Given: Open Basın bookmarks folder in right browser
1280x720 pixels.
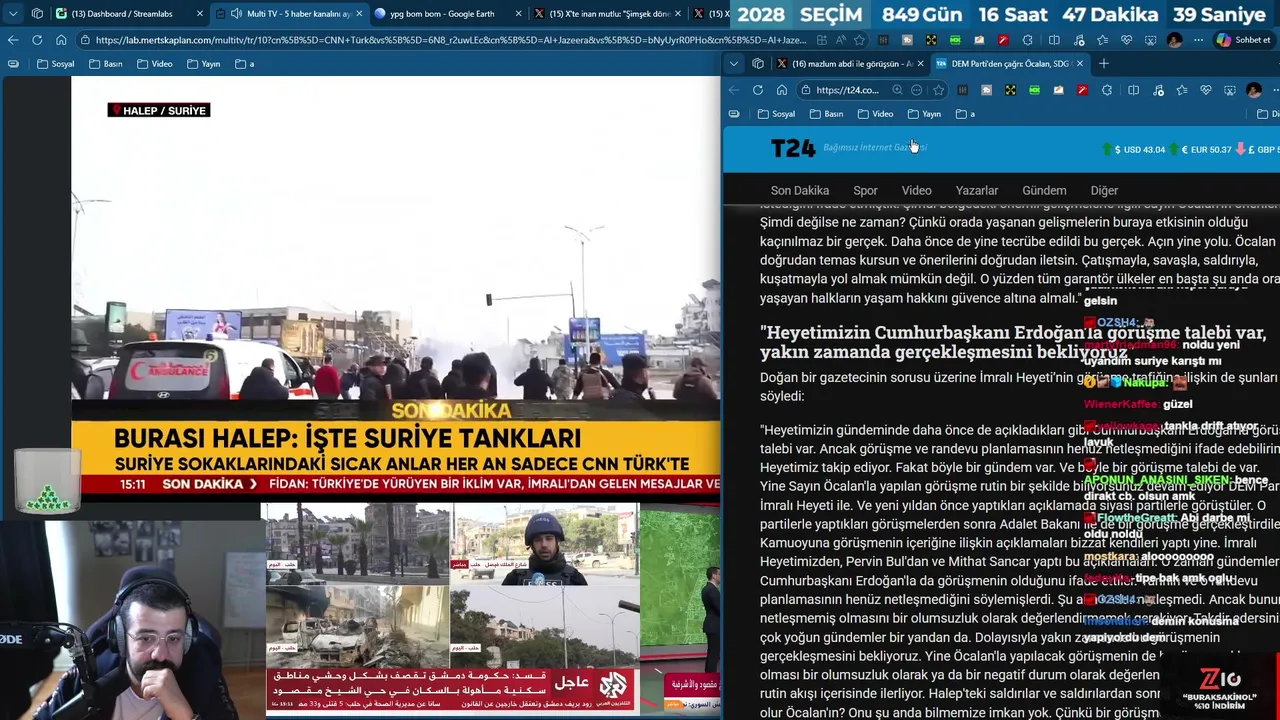Looking at the screenshot, I should click(x=826, y=114).
